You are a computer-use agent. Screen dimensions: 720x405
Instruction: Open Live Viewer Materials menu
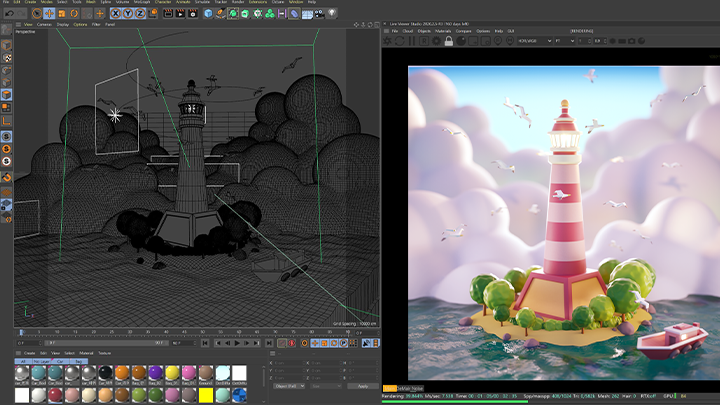[443, 31]
